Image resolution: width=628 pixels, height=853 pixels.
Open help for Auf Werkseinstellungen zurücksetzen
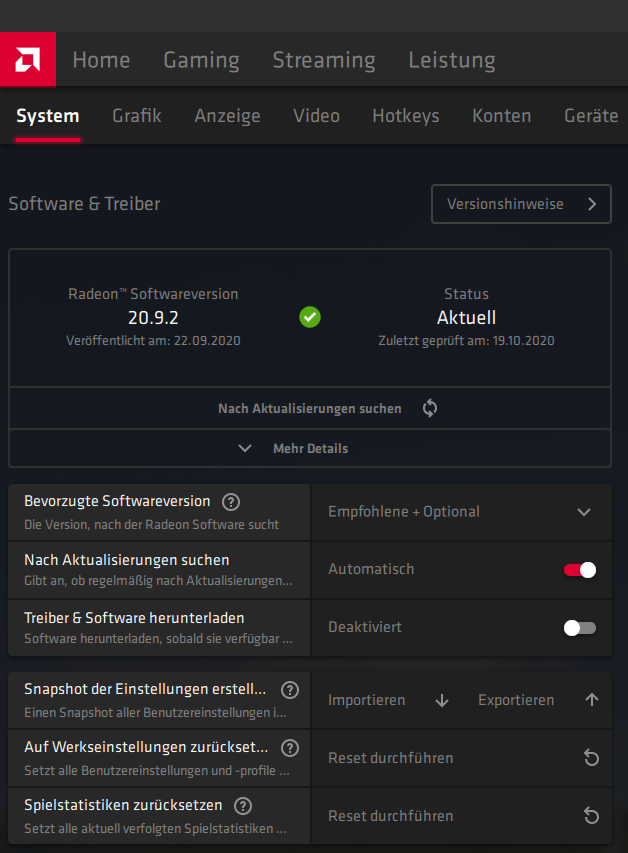pos(290,748)
